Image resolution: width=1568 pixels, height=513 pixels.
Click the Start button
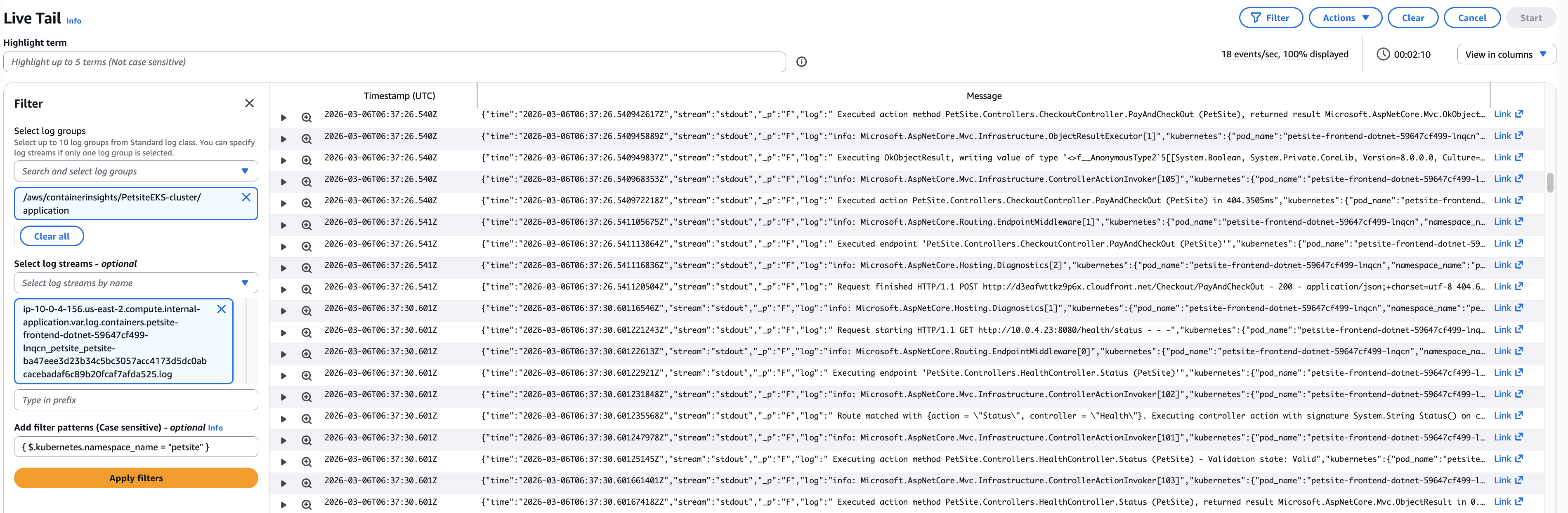(1530, 18)
